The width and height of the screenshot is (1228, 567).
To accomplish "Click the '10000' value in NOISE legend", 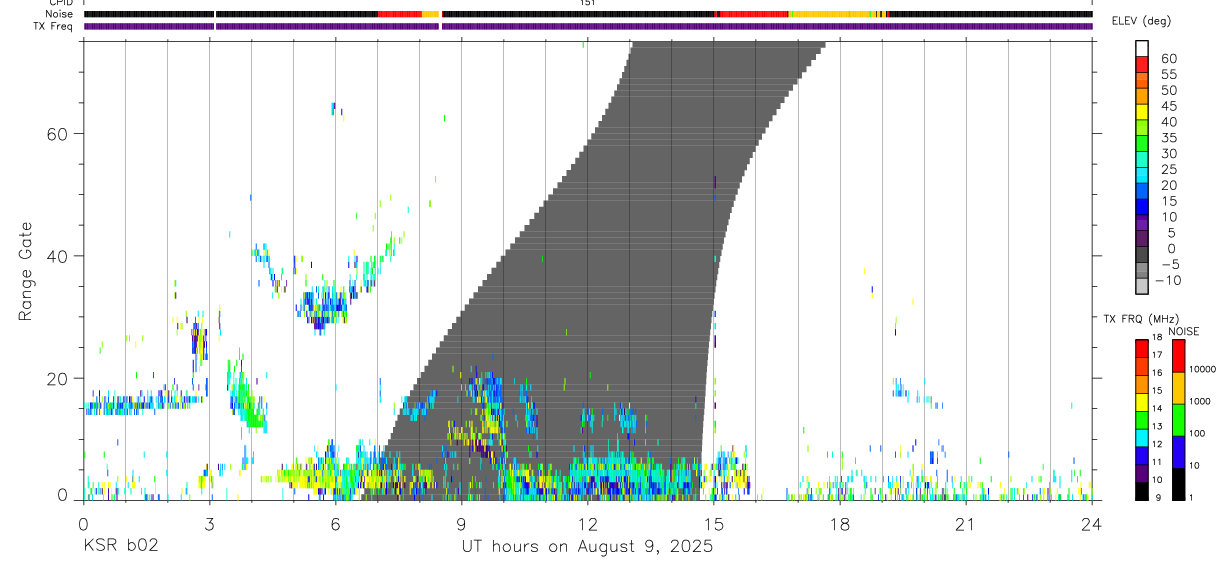I will coord(1204,369).
